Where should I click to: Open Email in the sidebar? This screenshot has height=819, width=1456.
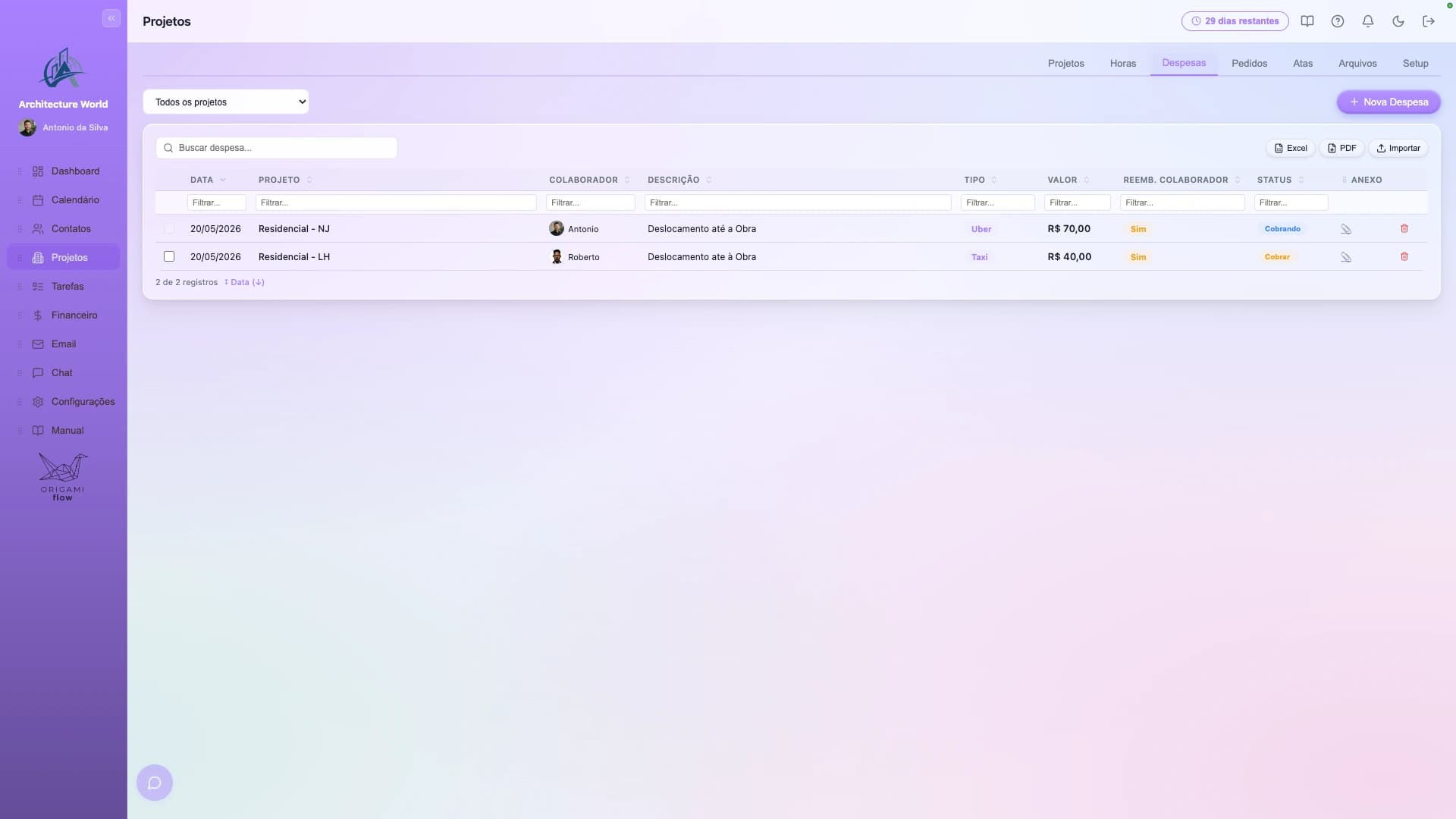[x=64, y=344]
